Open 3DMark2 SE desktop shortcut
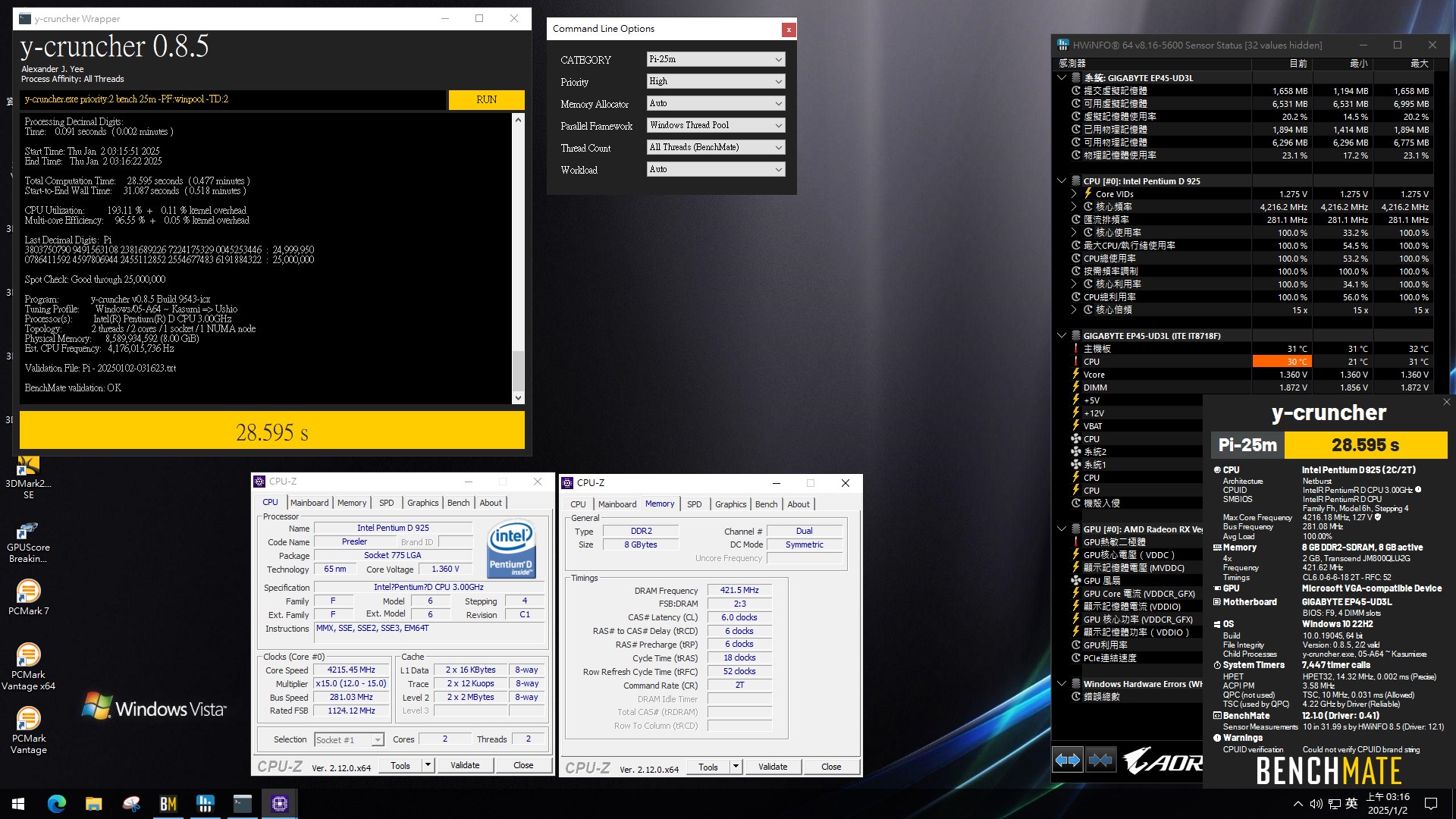Screen dimensions: 1456x819 tap(28, 478)
